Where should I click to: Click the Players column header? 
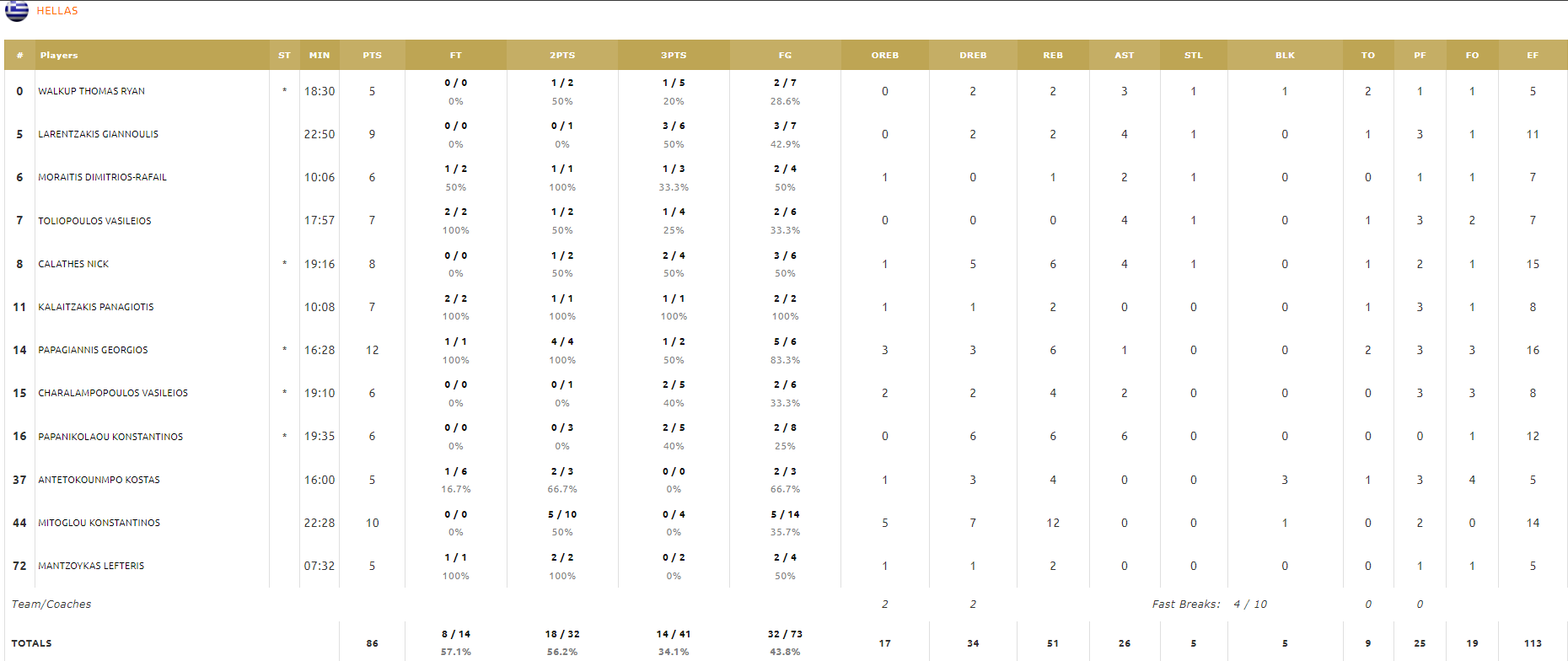(59, 55)
